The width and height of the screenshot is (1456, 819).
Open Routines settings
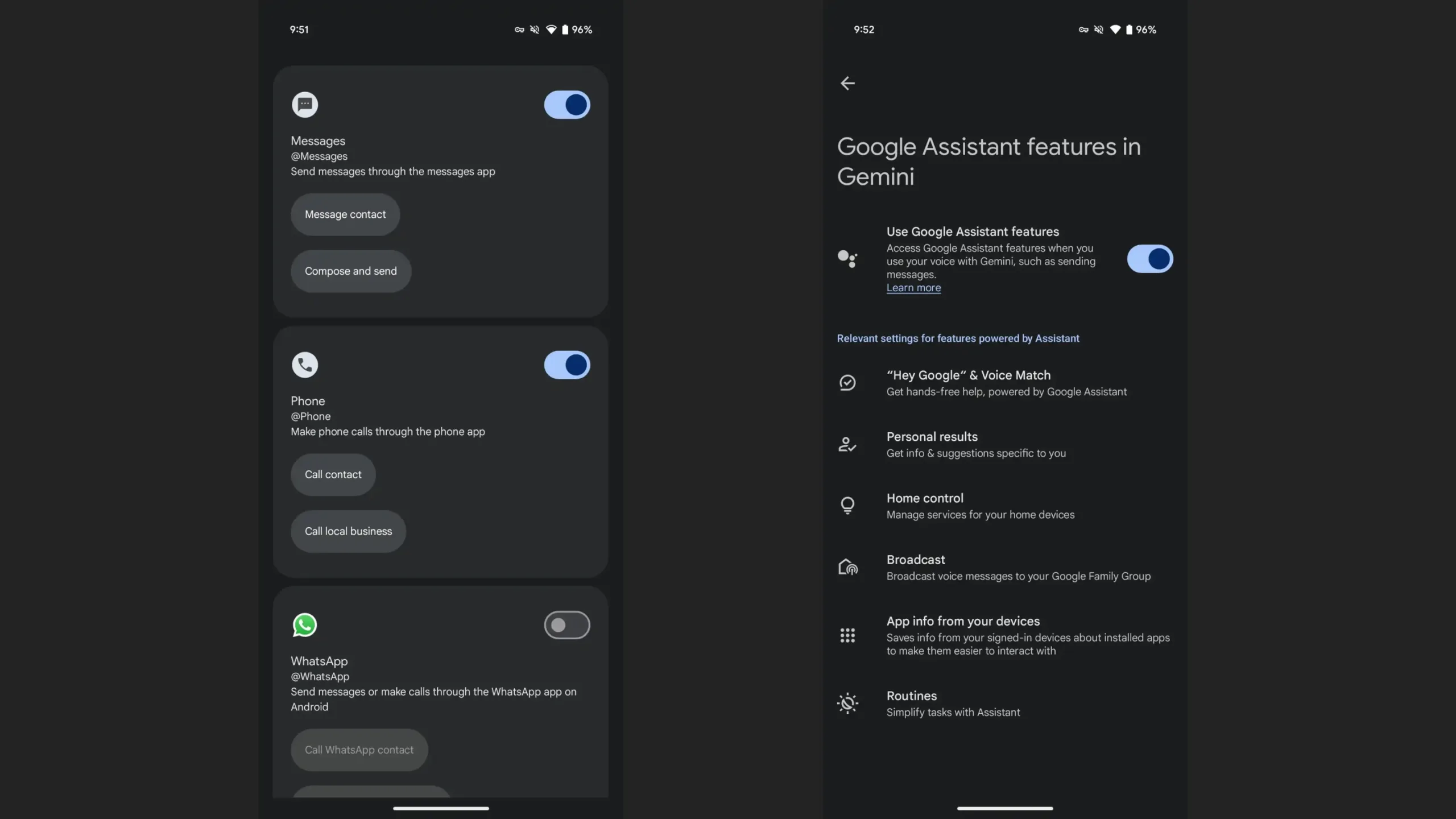pyautogui.click(x=1005, y=704)
